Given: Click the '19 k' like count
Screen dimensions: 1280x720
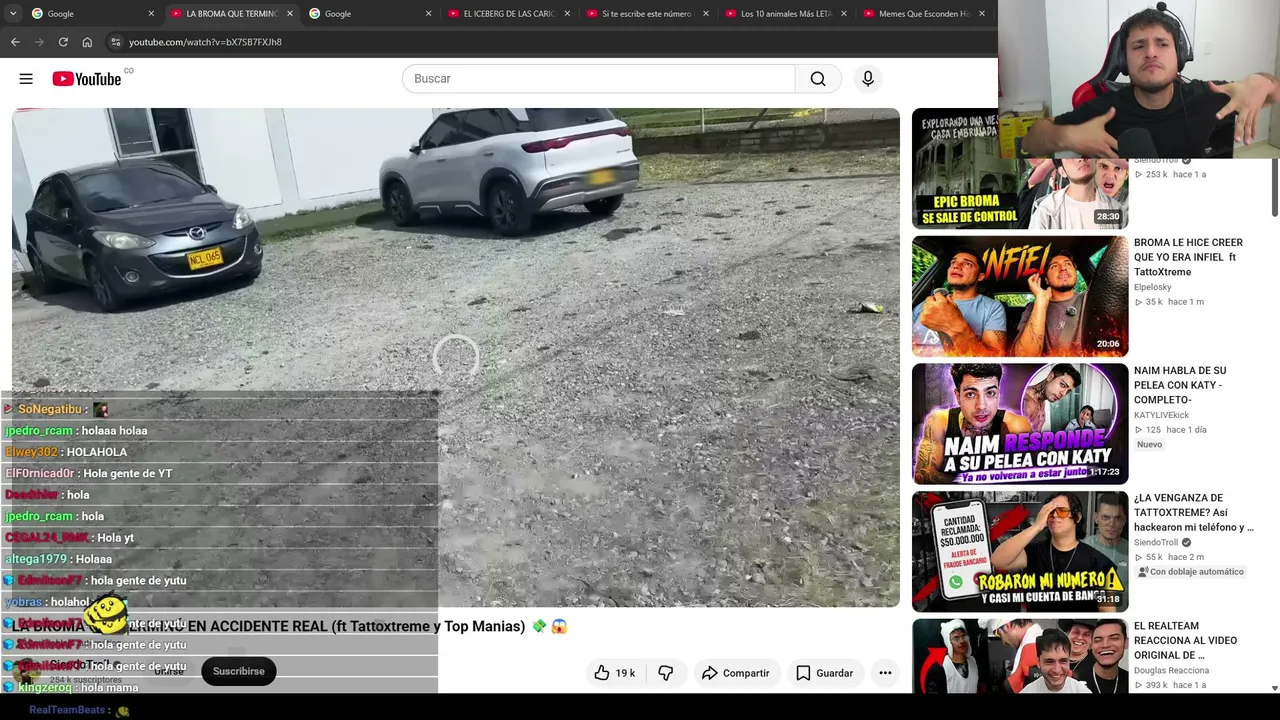Looking at the screenshot, I should 625,673.
